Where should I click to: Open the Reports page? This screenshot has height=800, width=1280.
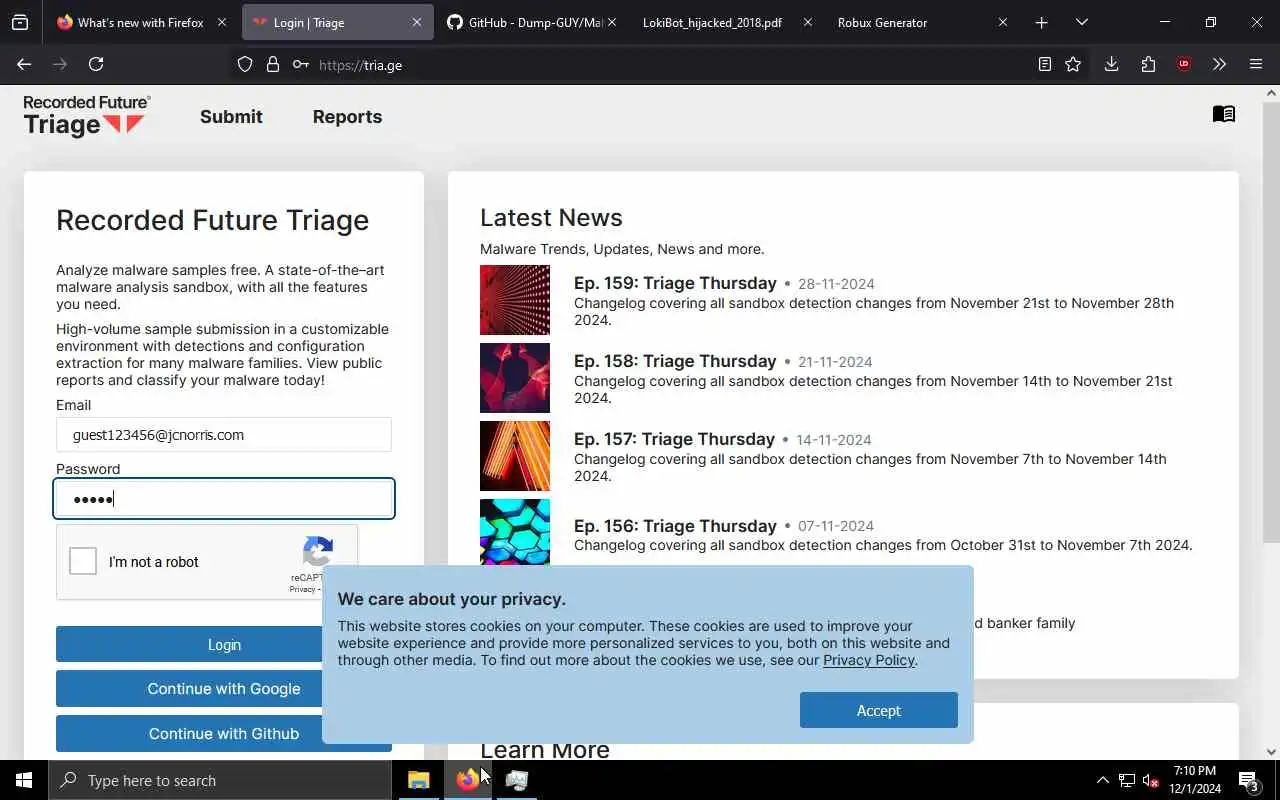click(x=347, y=117)
